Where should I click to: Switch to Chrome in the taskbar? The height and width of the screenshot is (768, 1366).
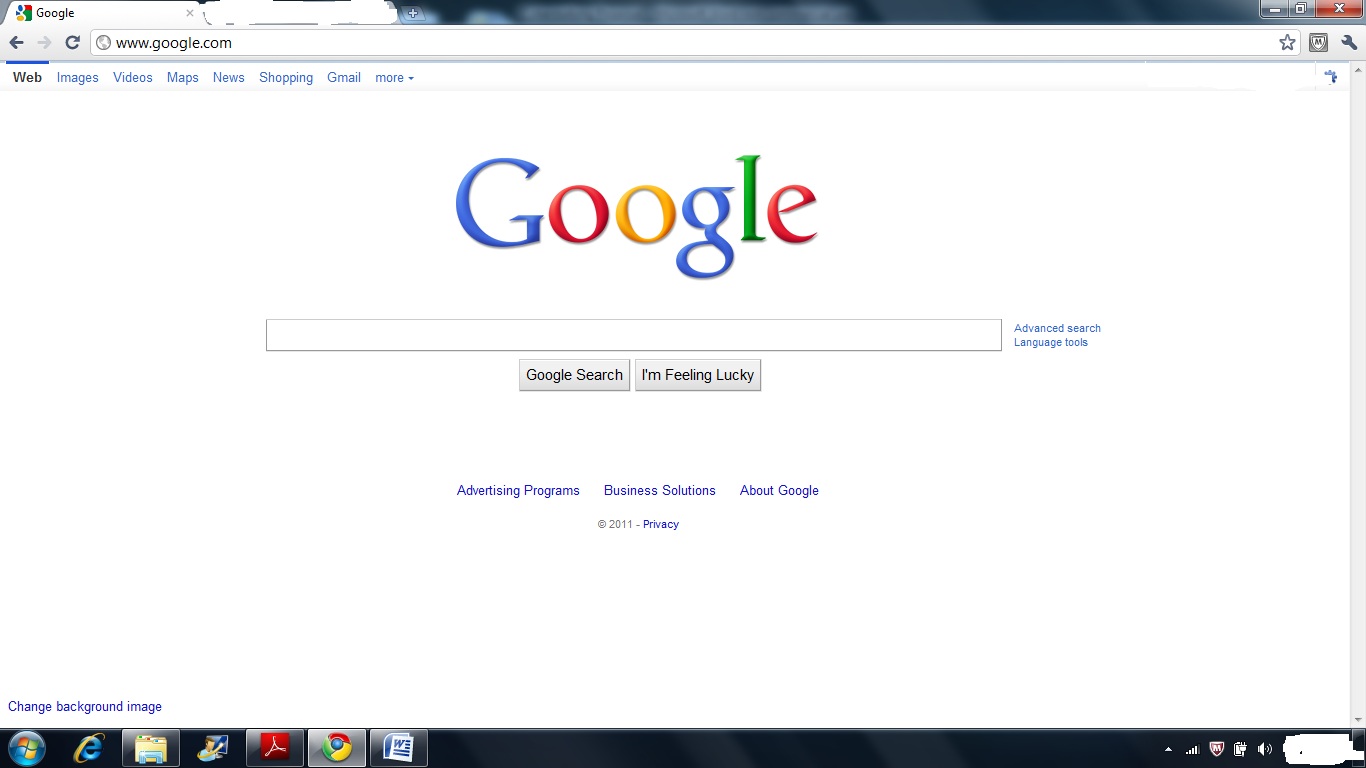coord(337,748)
